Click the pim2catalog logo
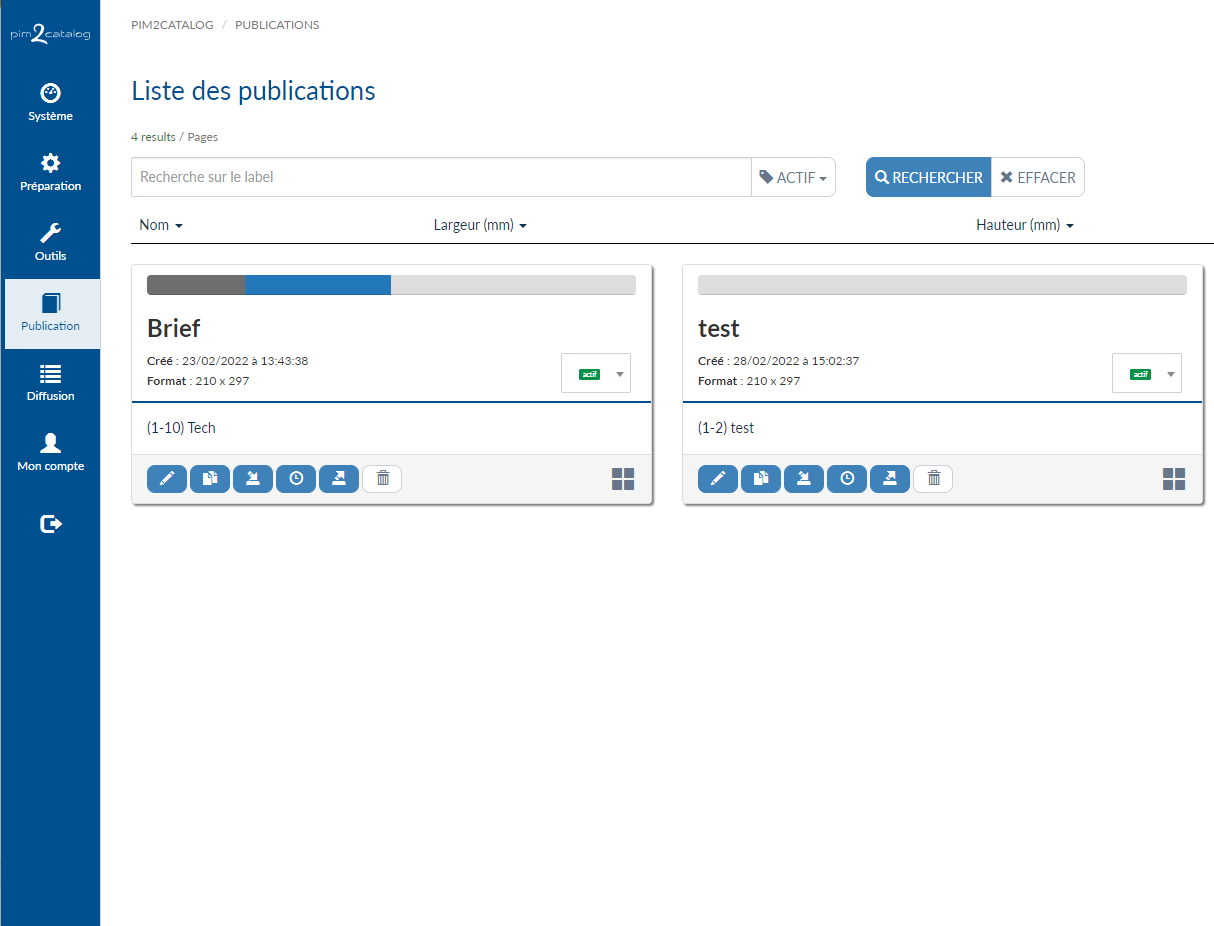Viewport: 1214px width, 926px height. pyautogui.click(x=51, y=33)
